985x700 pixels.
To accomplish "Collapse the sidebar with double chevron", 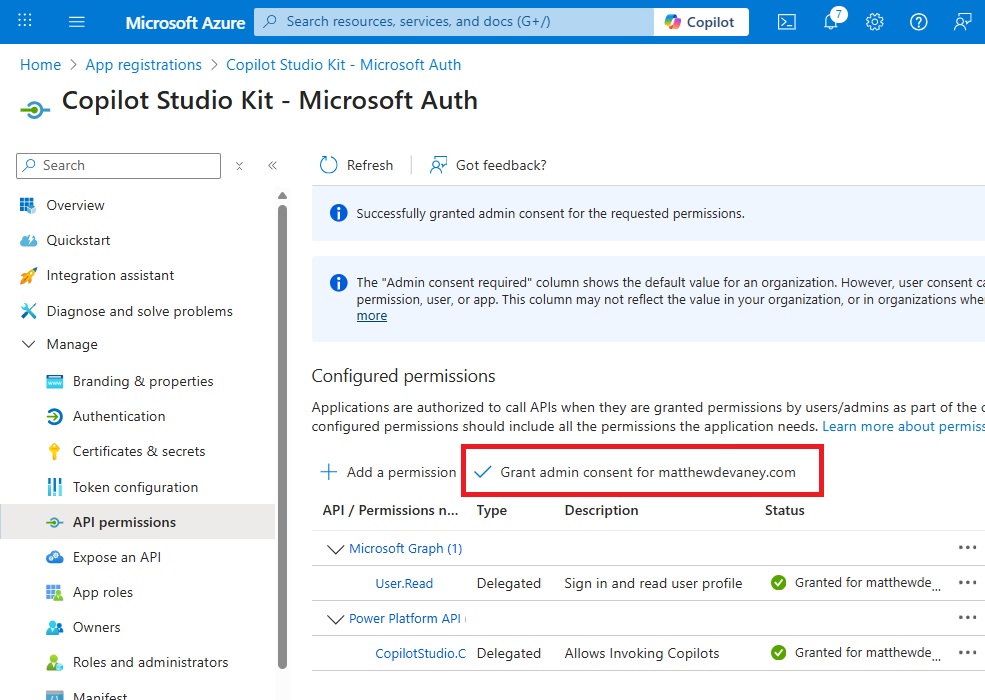I will (272, 166).
